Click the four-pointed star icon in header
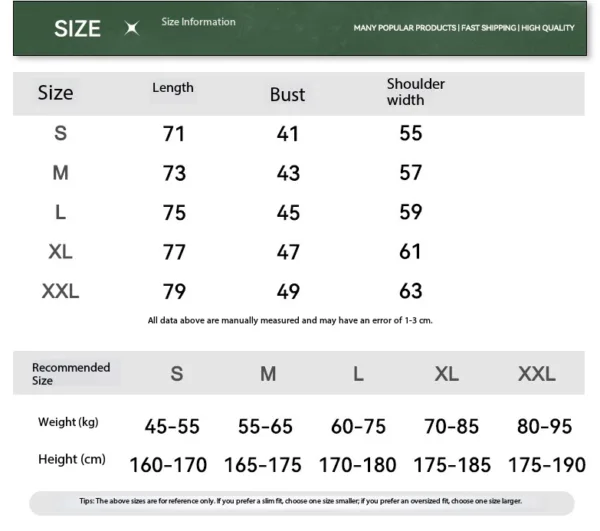The width and height of the screenshot is (600, 531). coord(131,29)
